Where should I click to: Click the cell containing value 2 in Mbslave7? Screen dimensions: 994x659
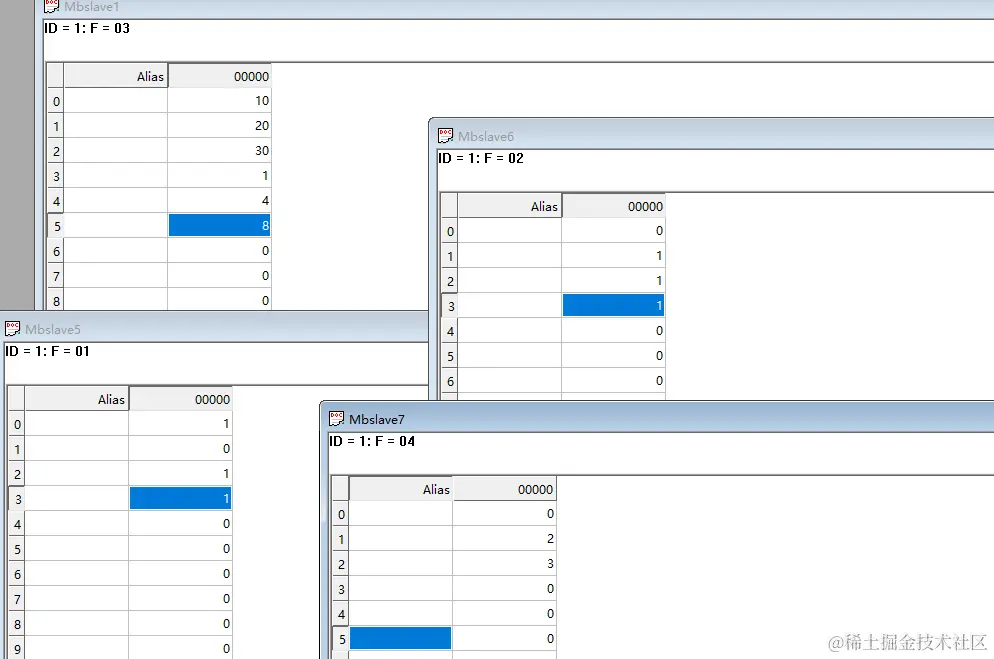coord(505,538)
